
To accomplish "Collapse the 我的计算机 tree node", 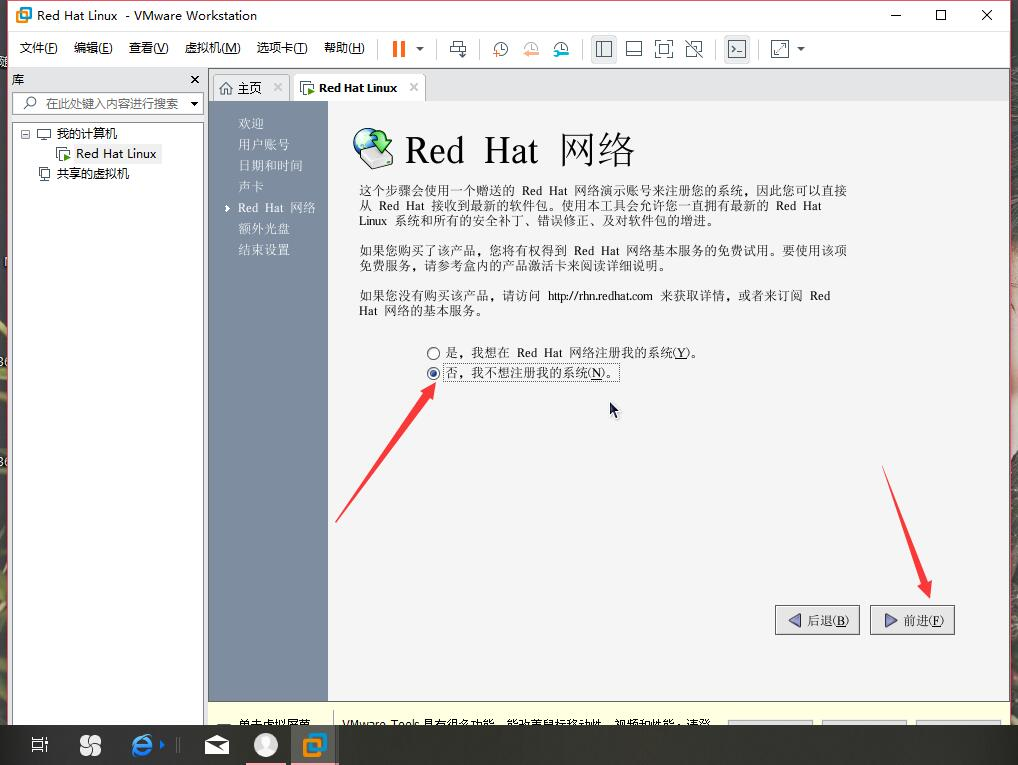I will click(x=25, y=134).
